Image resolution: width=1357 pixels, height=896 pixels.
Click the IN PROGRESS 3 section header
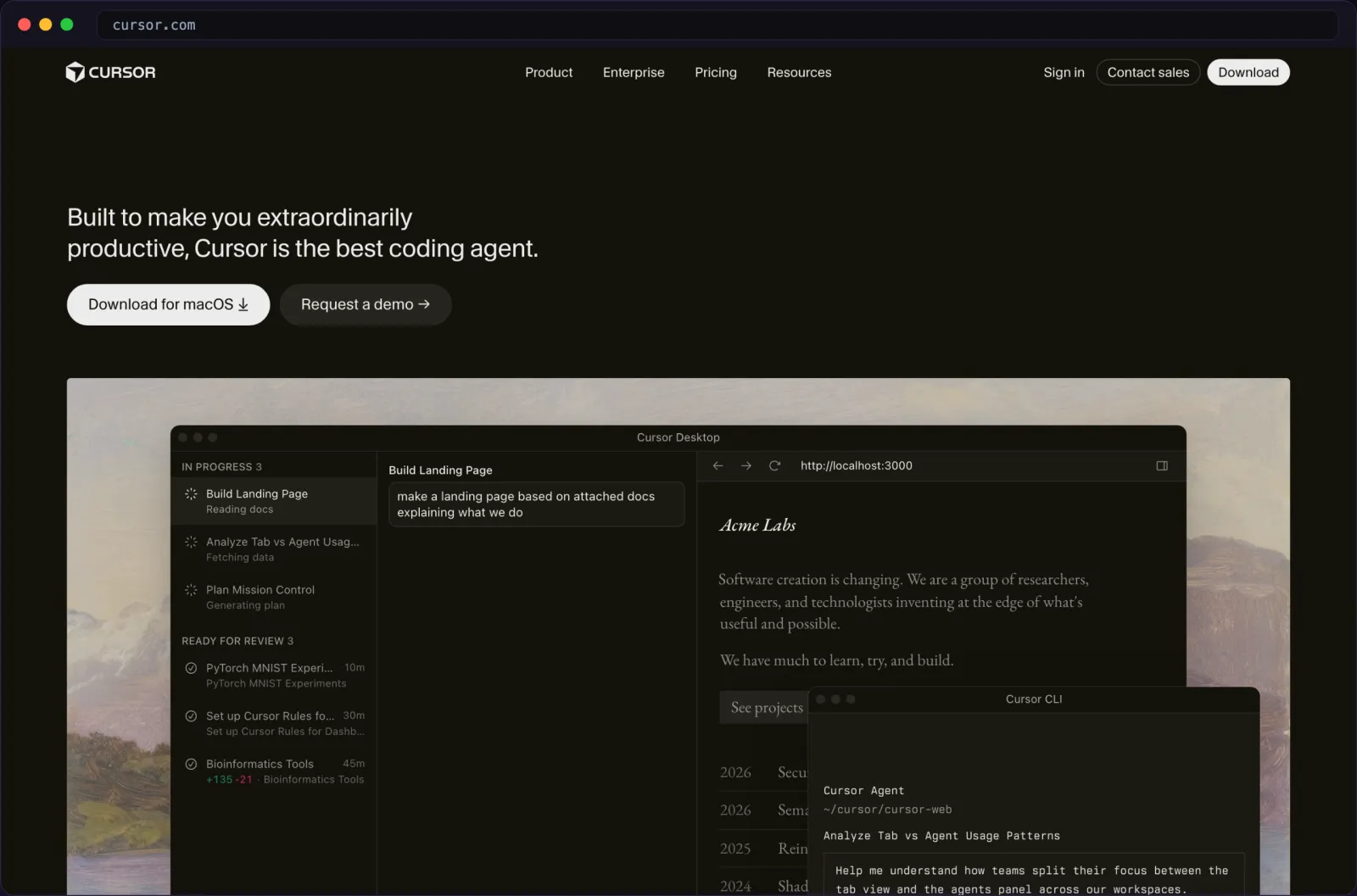pyautogui.click(x=221, y=467)
